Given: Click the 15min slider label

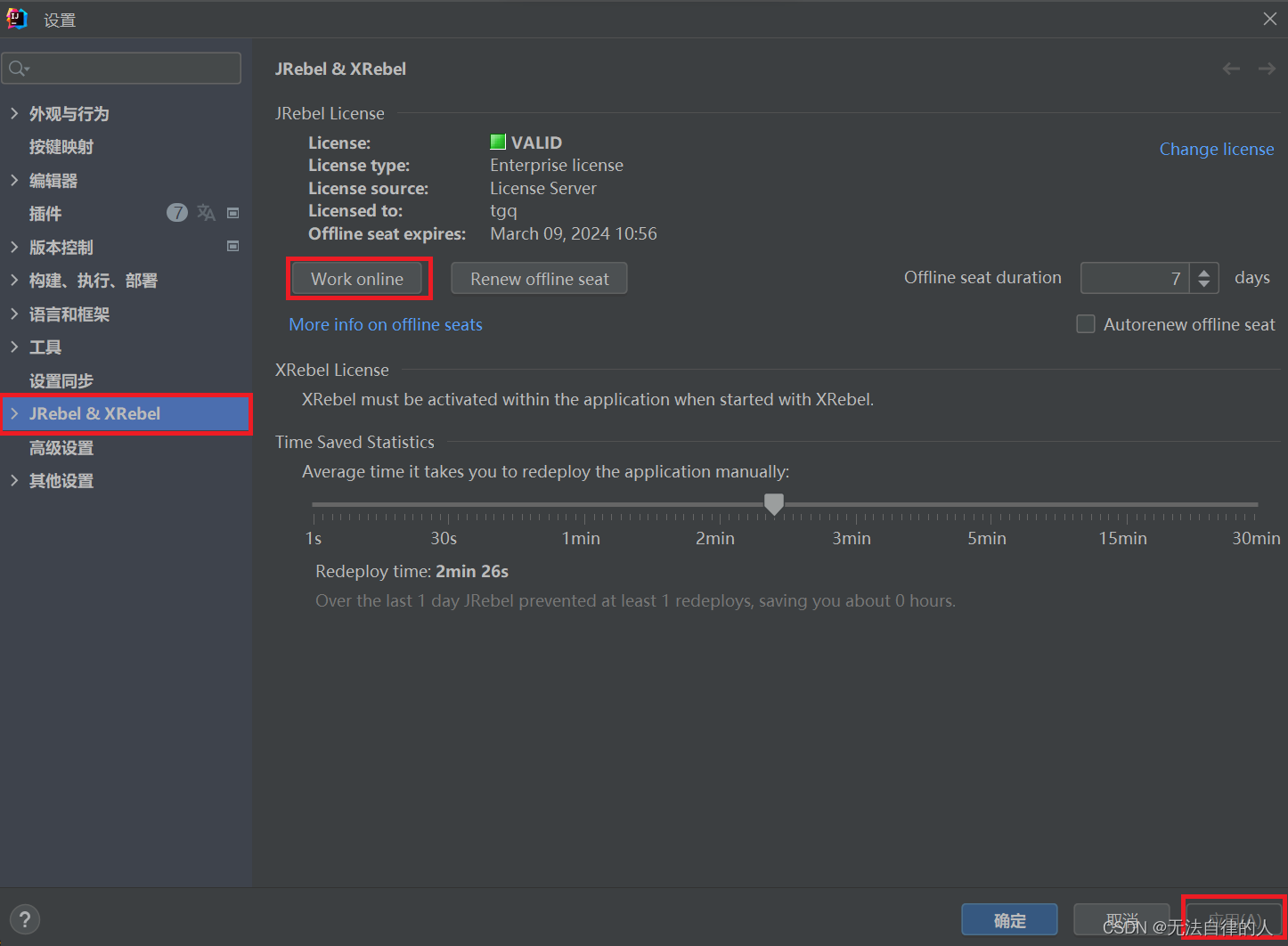Looking at the screenshot, I should [x=1122, y=538].
